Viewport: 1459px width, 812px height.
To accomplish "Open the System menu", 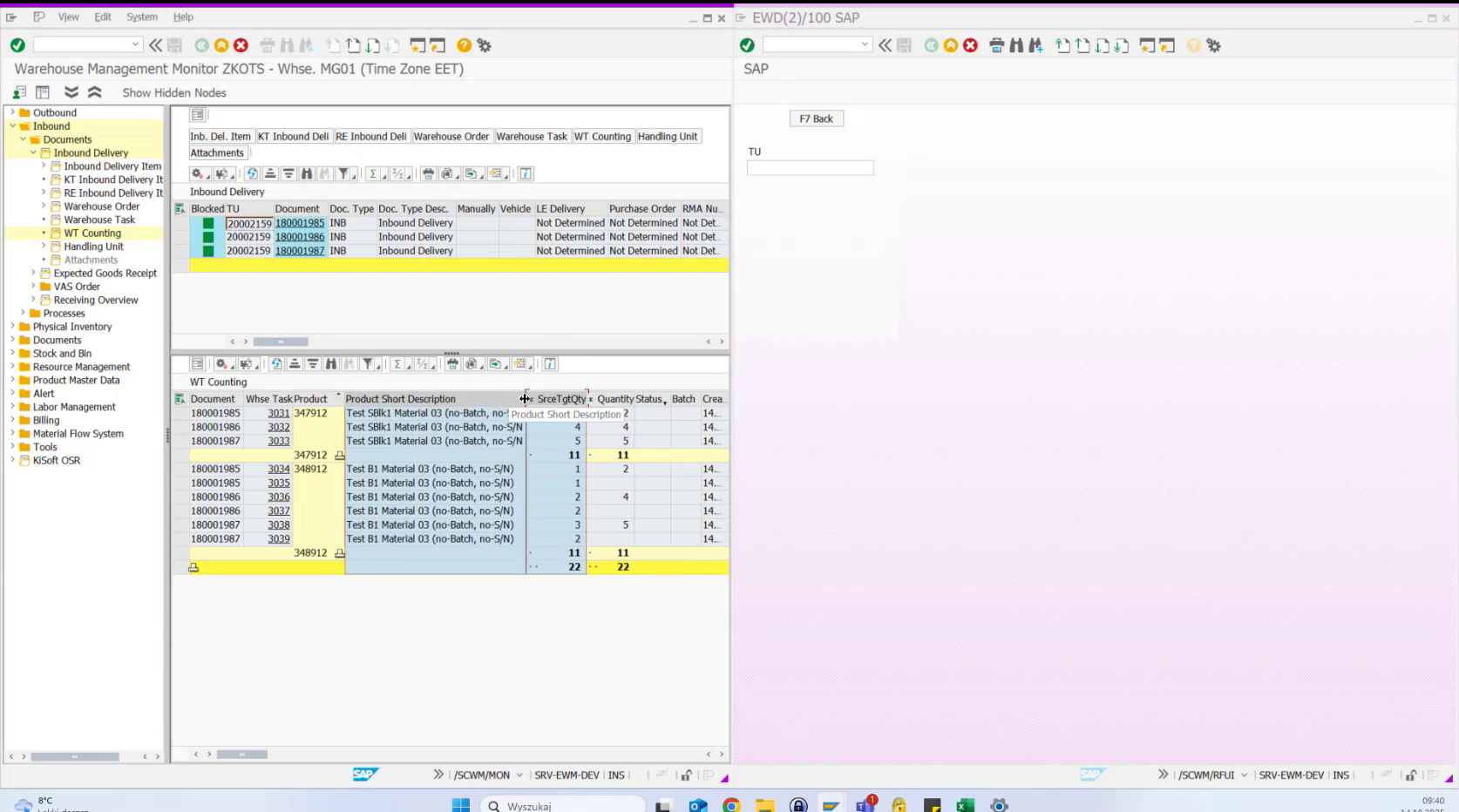I will tap(142, 17).
